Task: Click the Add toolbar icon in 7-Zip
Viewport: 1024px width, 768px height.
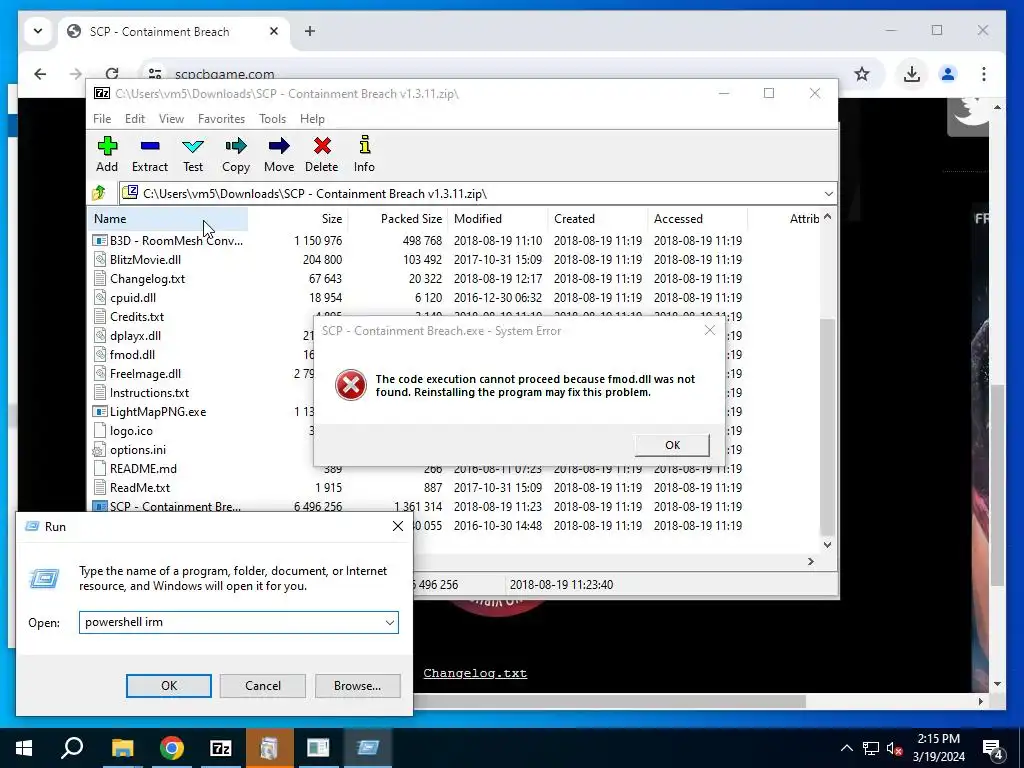Action: (107, 154)
